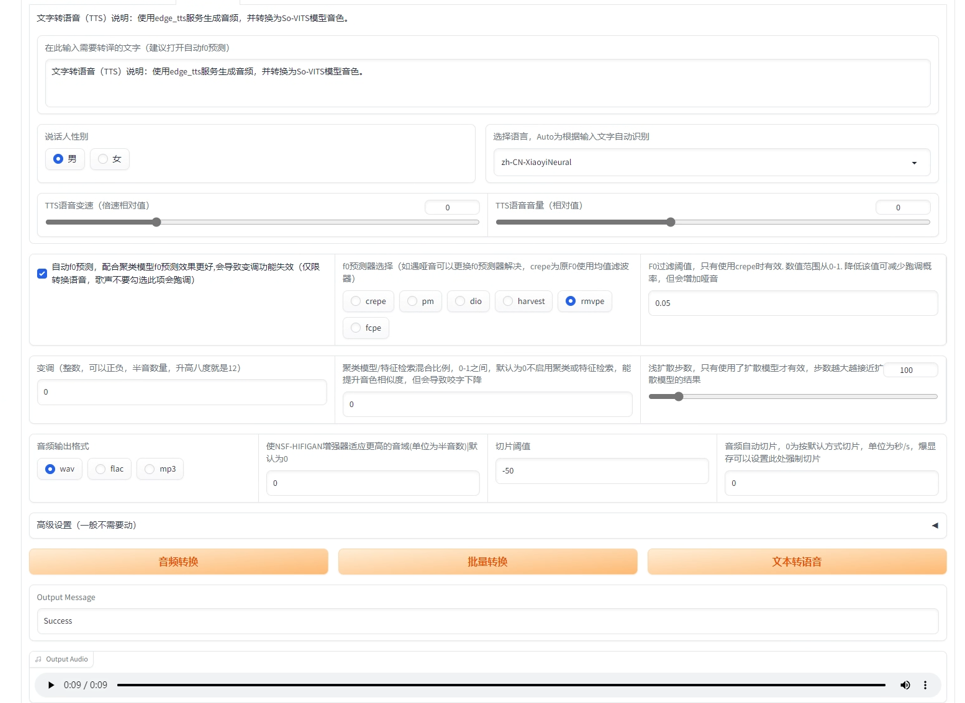This screenshot has height=703, width=965.
Task: Play the output audio
Action: (51, 685)
